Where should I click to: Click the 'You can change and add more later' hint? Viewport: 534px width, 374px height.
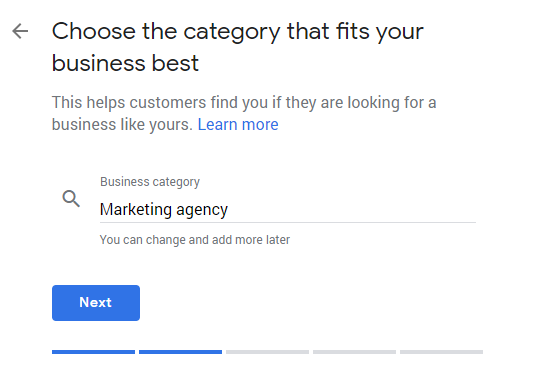click(x=195, y=240)
